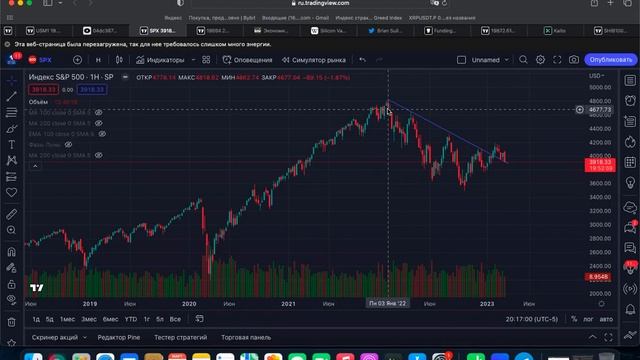Undo last action in top toolbar
The image size is (640, 360).
pos(362,60)
